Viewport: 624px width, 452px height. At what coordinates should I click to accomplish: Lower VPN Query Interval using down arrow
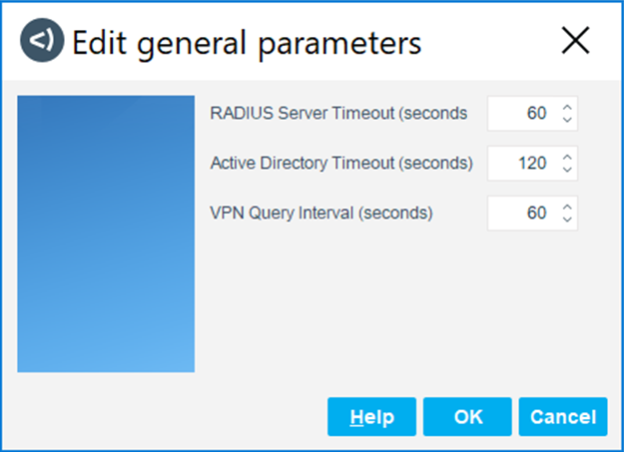click(x=567, y=220)
